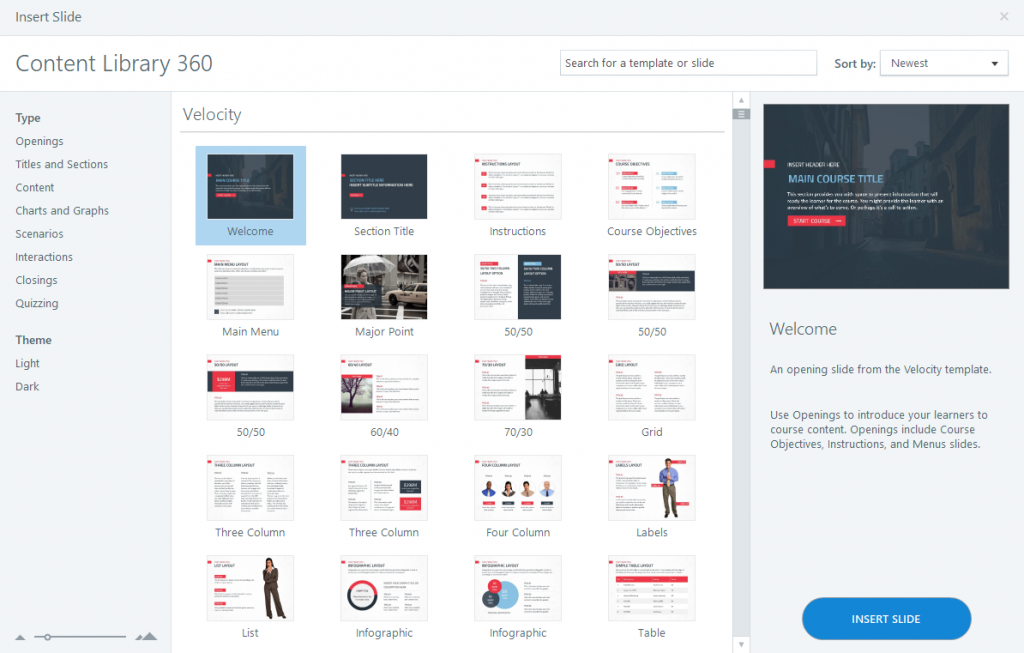Click the scrollbar down arrow
Screen dimensions: 1024x653
point(741,645)
